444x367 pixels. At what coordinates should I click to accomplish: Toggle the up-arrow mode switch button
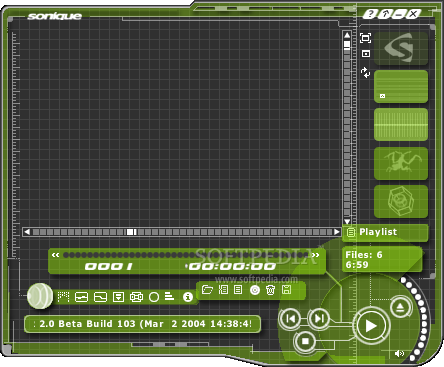pyautogui.click(x=385, y=14)
